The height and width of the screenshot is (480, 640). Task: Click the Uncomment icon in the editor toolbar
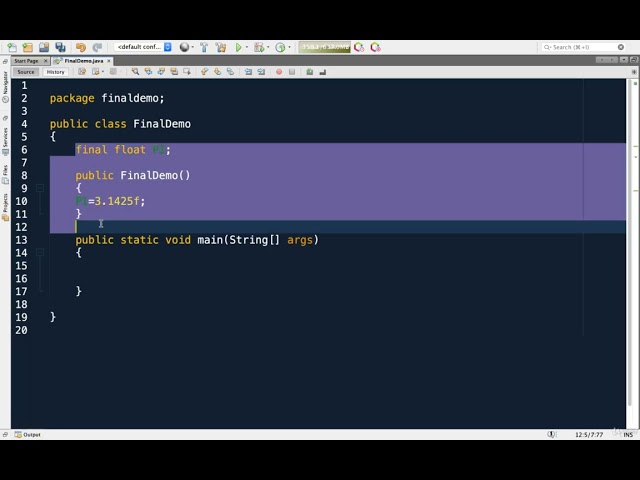(323, 72)
